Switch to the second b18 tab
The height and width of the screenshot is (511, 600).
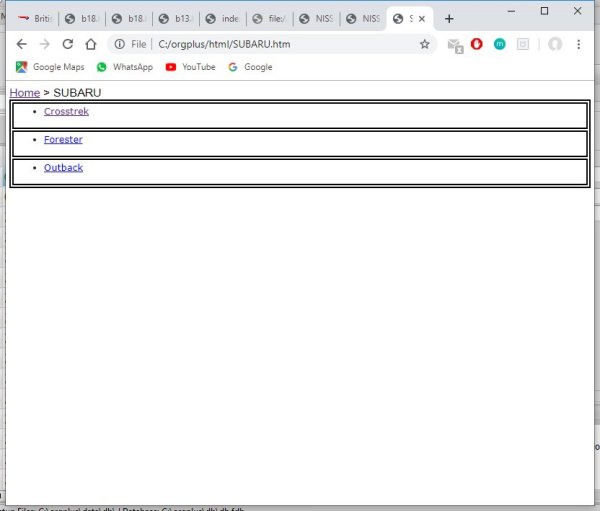(129, 19)
